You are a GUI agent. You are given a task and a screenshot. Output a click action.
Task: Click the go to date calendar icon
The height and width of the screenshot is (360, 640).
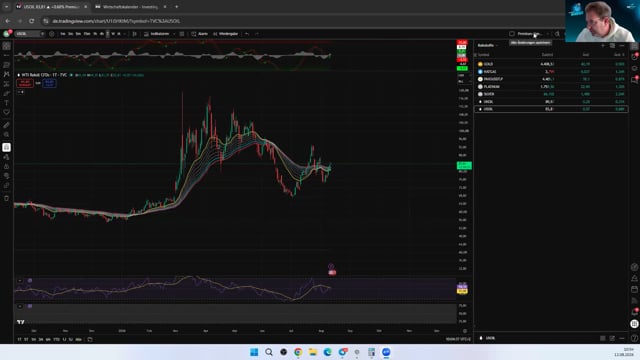point(90,339)
